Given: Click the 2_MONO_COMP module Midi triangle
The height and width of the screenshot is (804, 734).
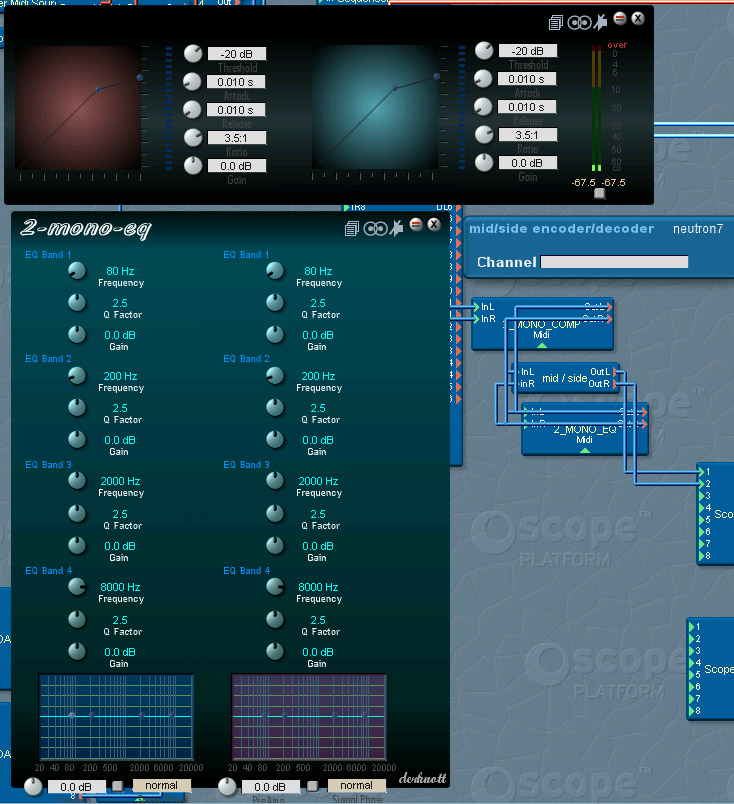Looking at the screenshot, I should pyautogui.click(x=542, y=345).
